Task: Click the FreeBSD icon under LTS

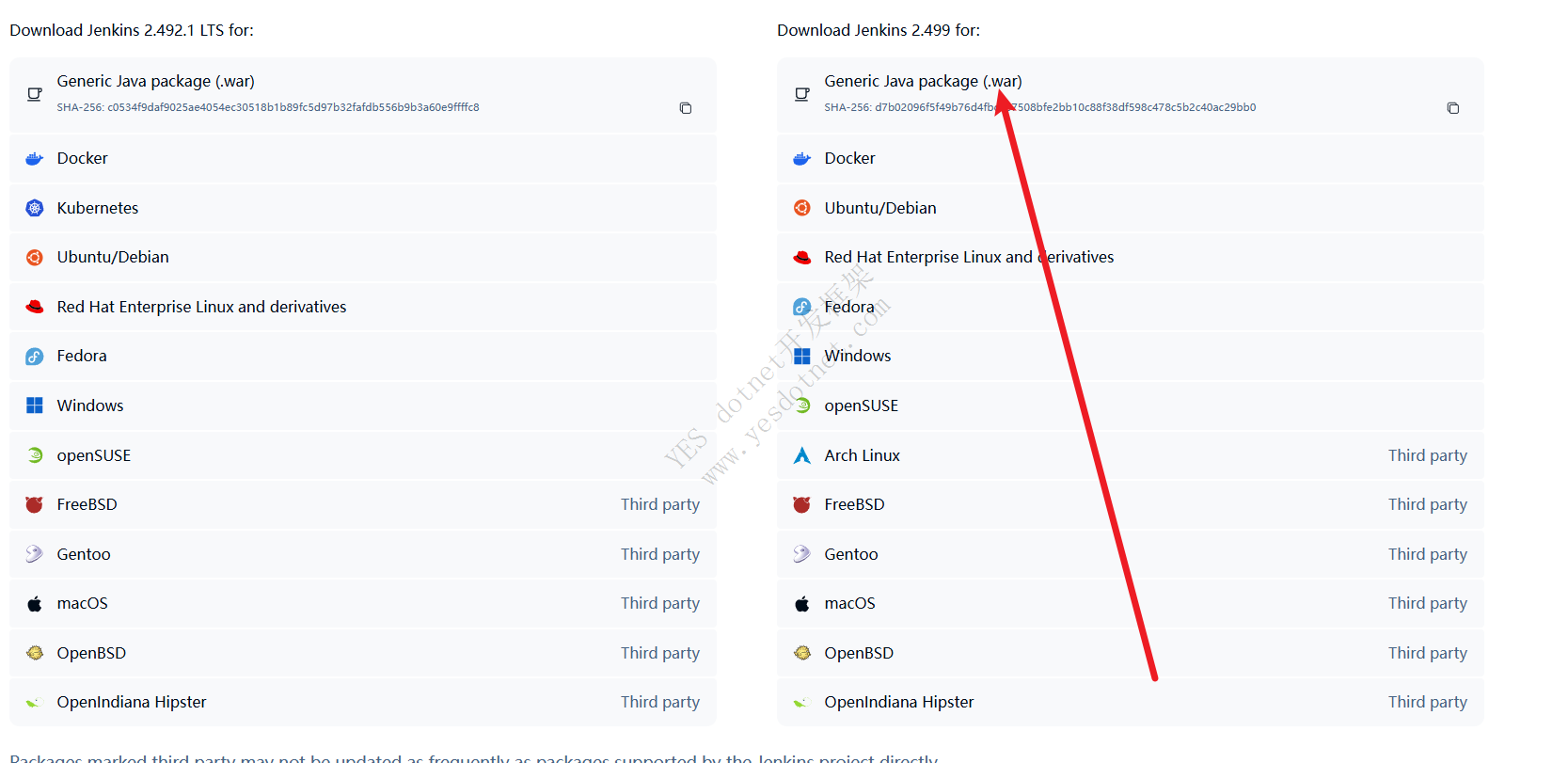Action: point(35,504)
